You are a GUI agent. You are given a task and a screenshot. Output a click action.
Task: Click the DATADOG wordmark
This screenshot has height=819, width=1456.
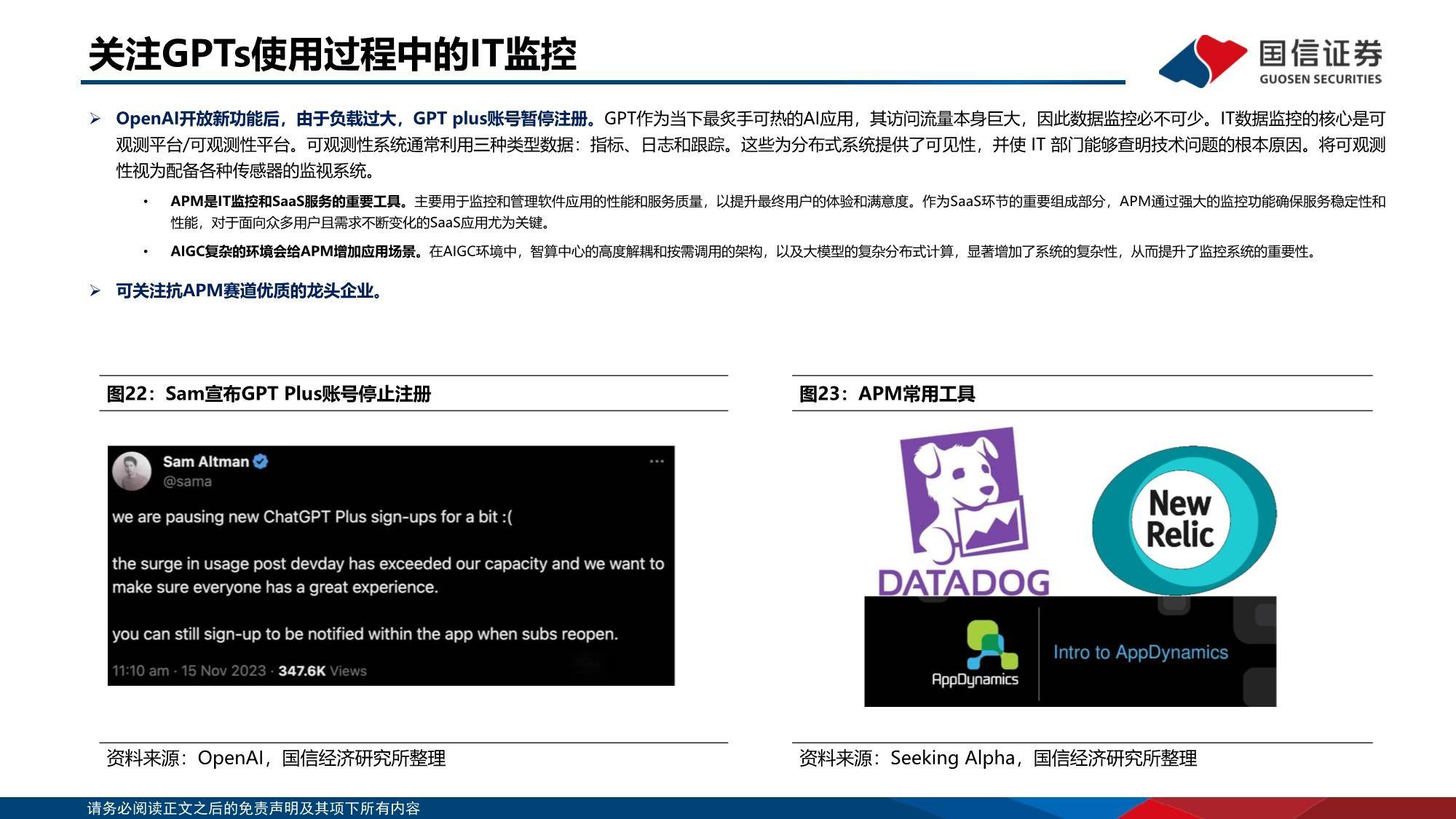964,582
